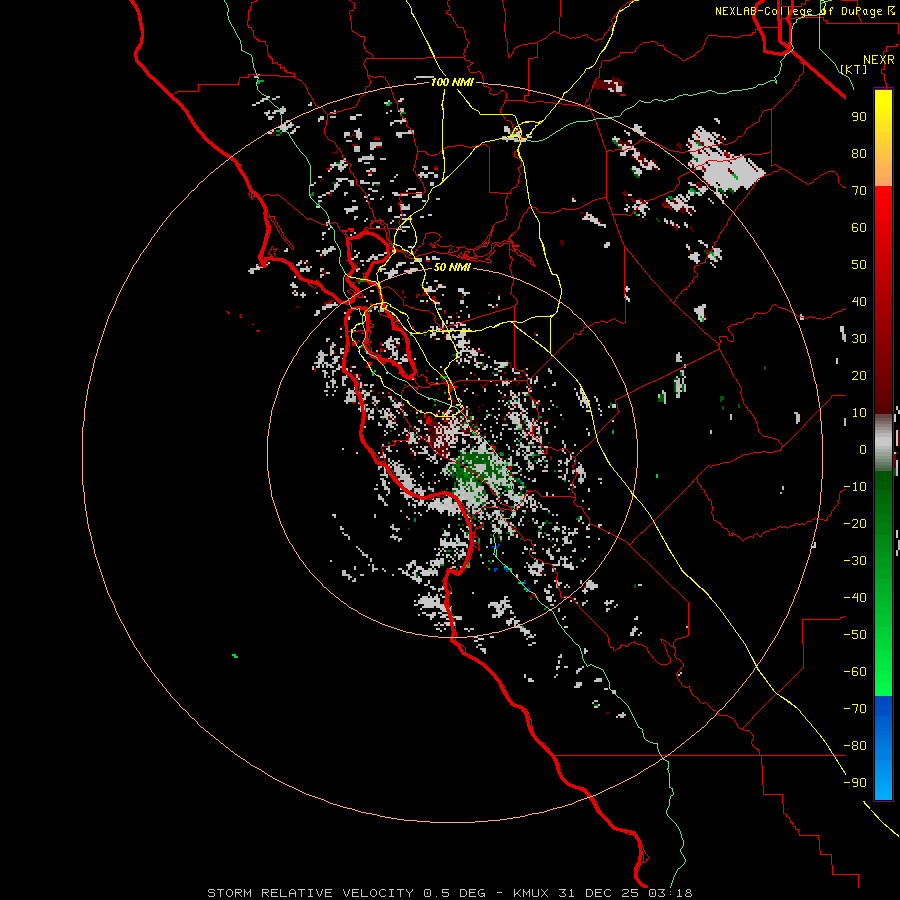The height and width of the screenshot is (900, 900).
Task: Click the 31 DEC 25 date text
Action: (x=599, y=893)
